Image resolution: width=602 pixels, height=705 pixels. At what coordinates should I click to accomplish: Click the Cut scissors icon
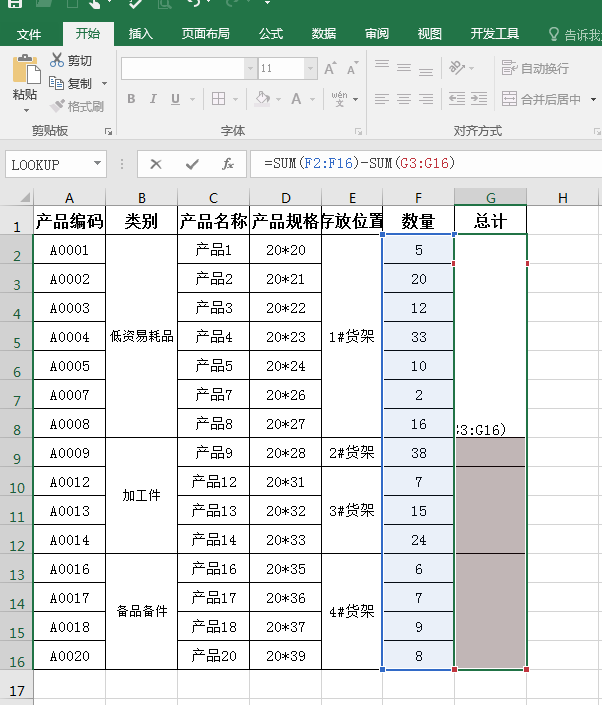57,60
